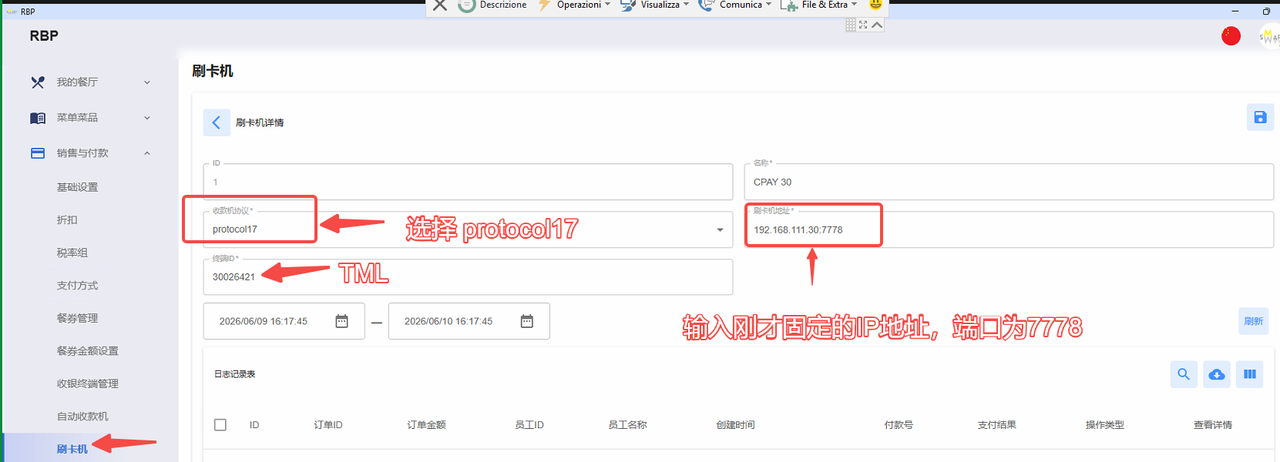This screenshot has width=1280, height=462.
Task: Expand the 我的餐厅 sidebar section
Action: tap(147, 82)
